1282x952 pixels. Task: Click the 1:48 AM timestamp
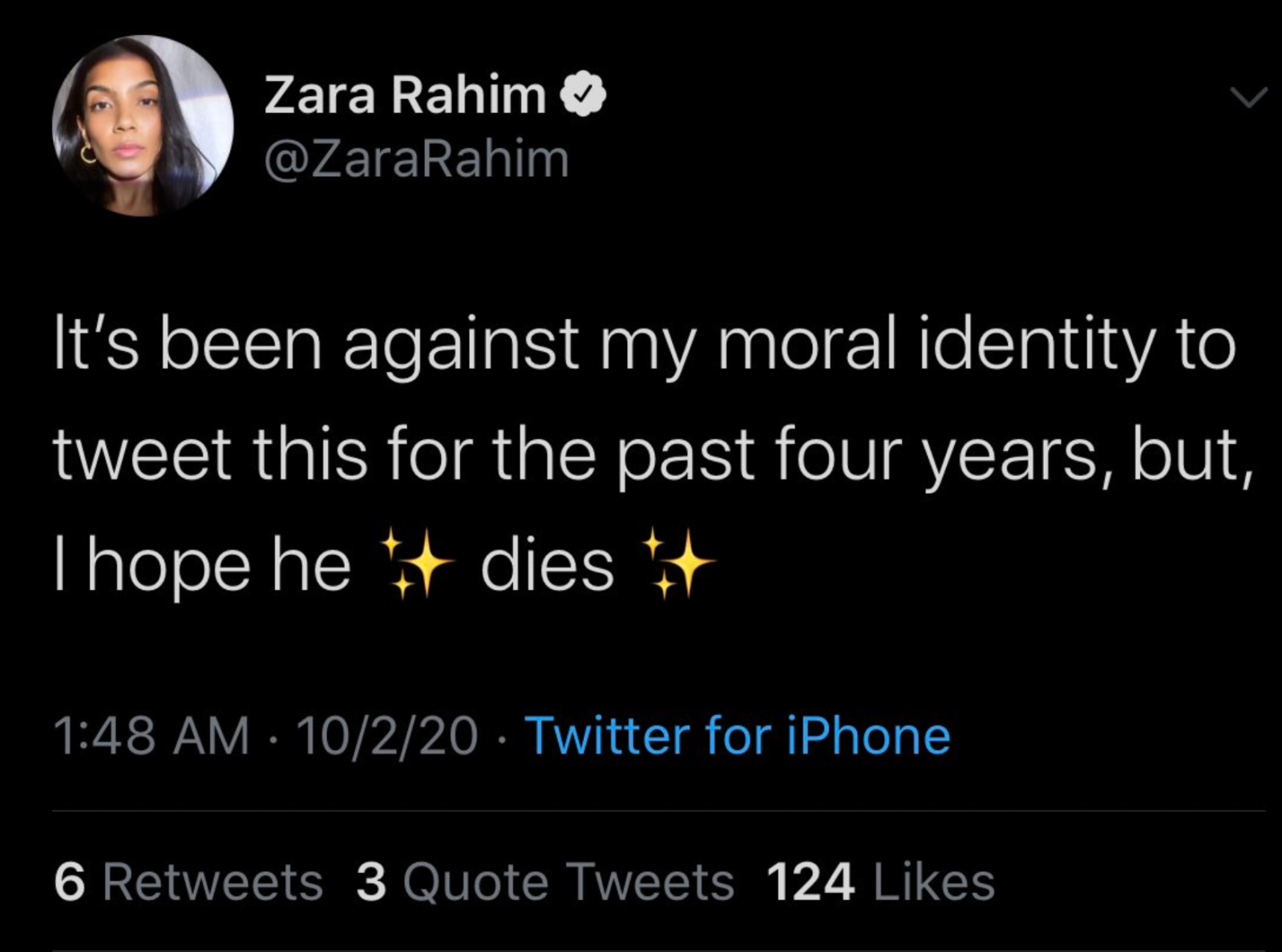(x=152, y=736)
